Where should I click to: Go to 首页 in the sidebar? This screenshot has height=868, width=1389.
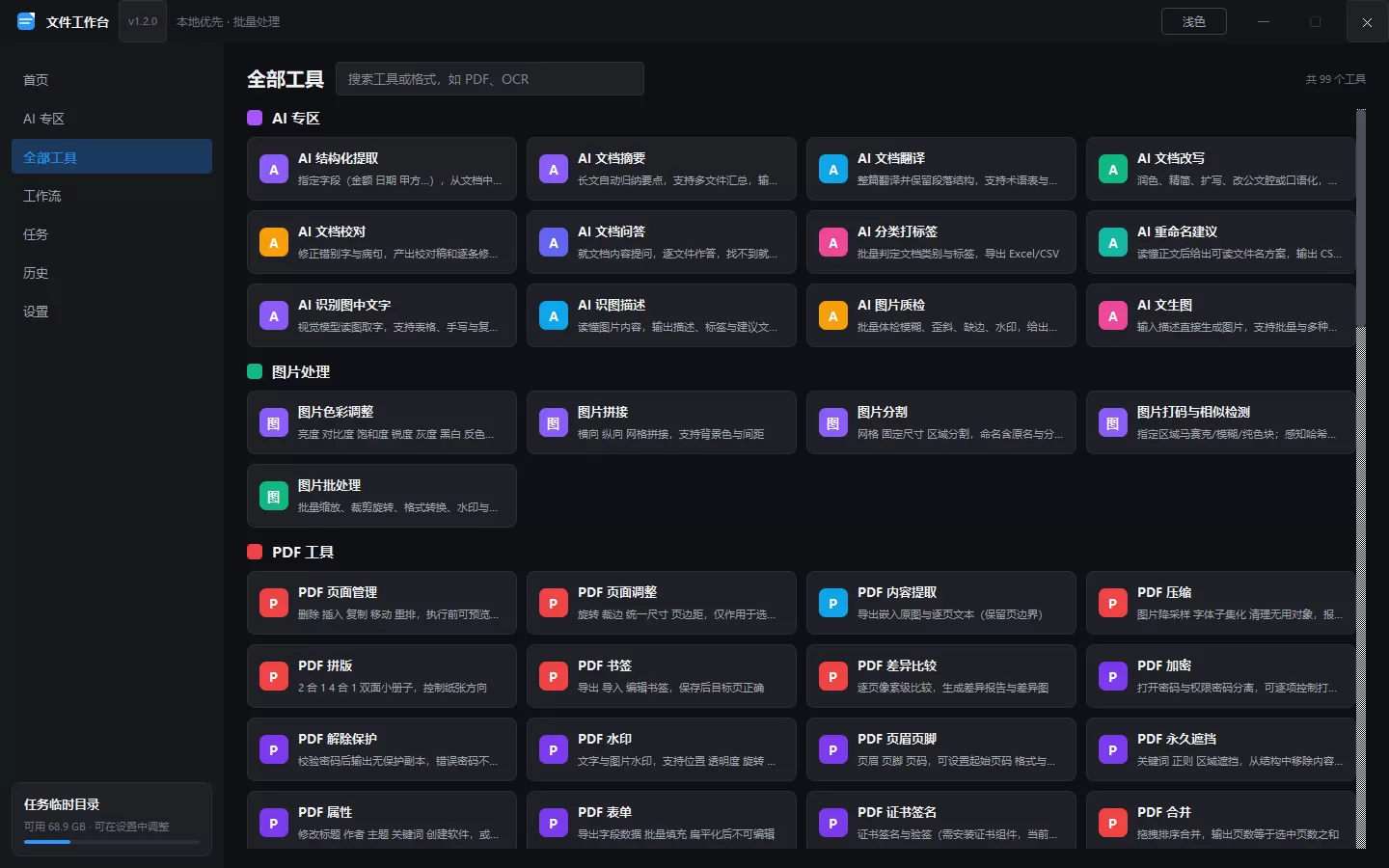tap(112, 80)
